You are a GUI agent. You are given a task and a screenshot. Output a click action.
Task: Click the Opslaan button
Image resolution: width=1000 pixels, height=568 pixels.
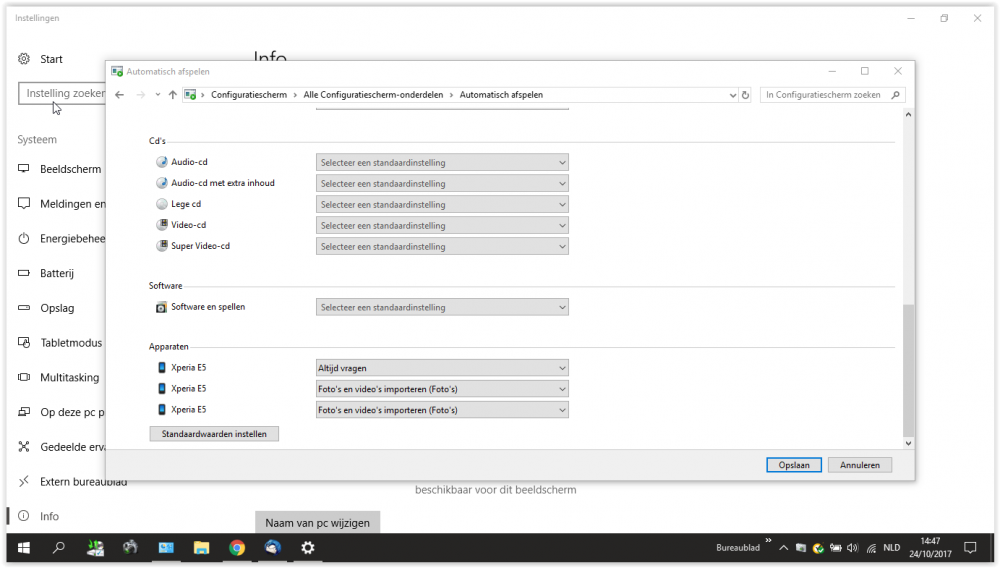coord(794,465)
